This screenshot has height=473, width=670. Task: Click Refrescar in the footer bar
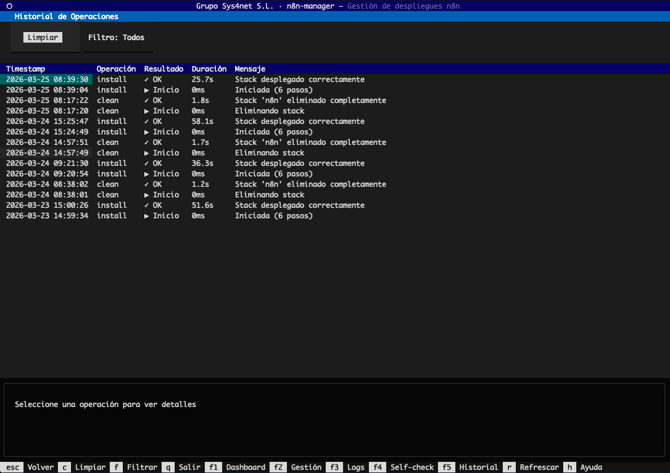[531, 467]
